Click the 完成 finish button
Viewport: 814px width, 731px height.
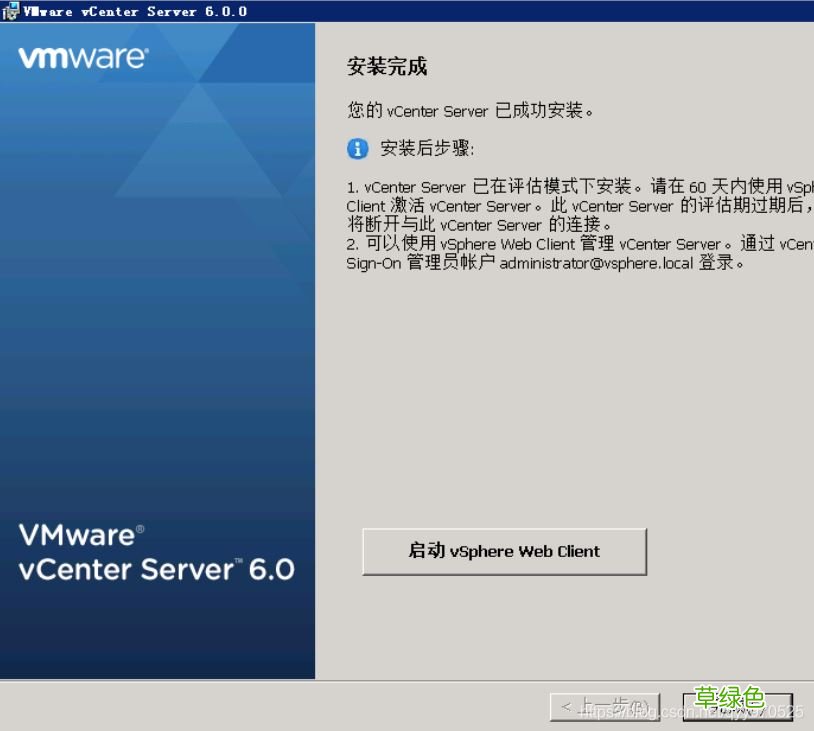[x=740, y=706]
